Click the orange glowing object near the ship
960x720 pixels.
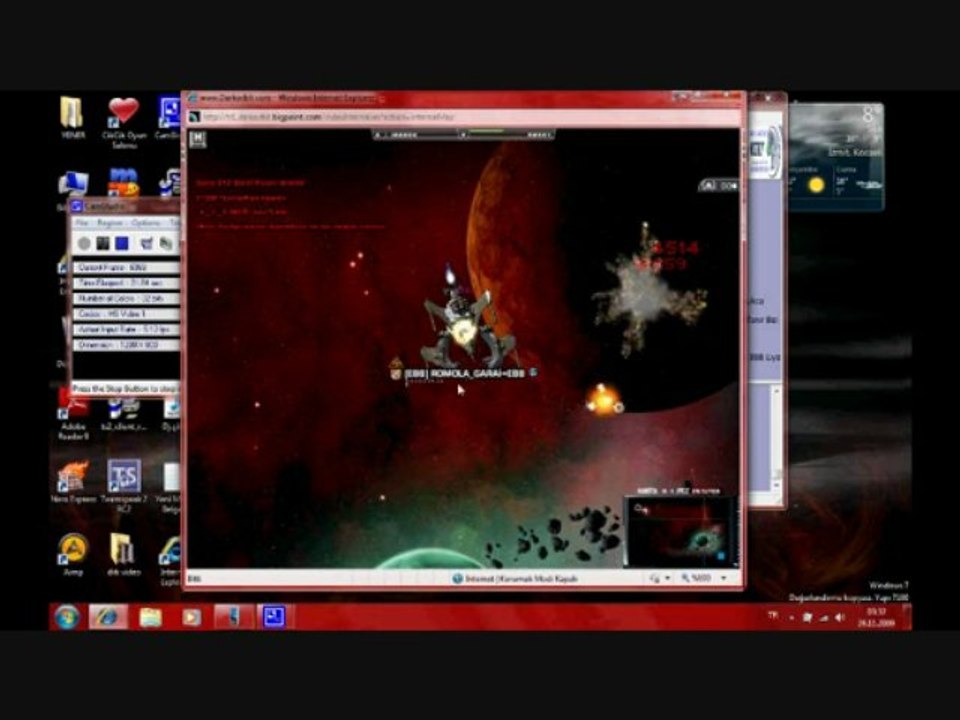click(x=603, y=401)
